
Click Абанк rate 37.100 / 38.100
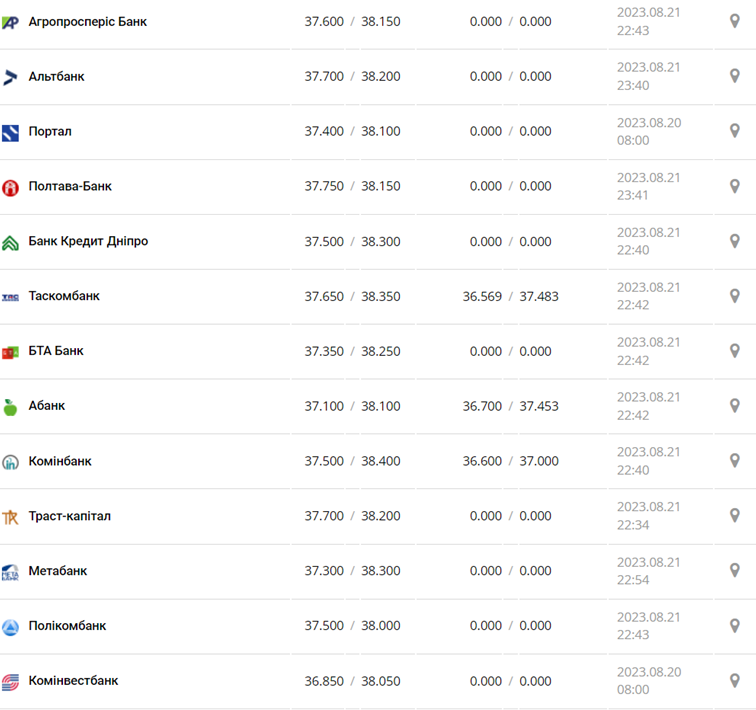[x=352, y=406]
